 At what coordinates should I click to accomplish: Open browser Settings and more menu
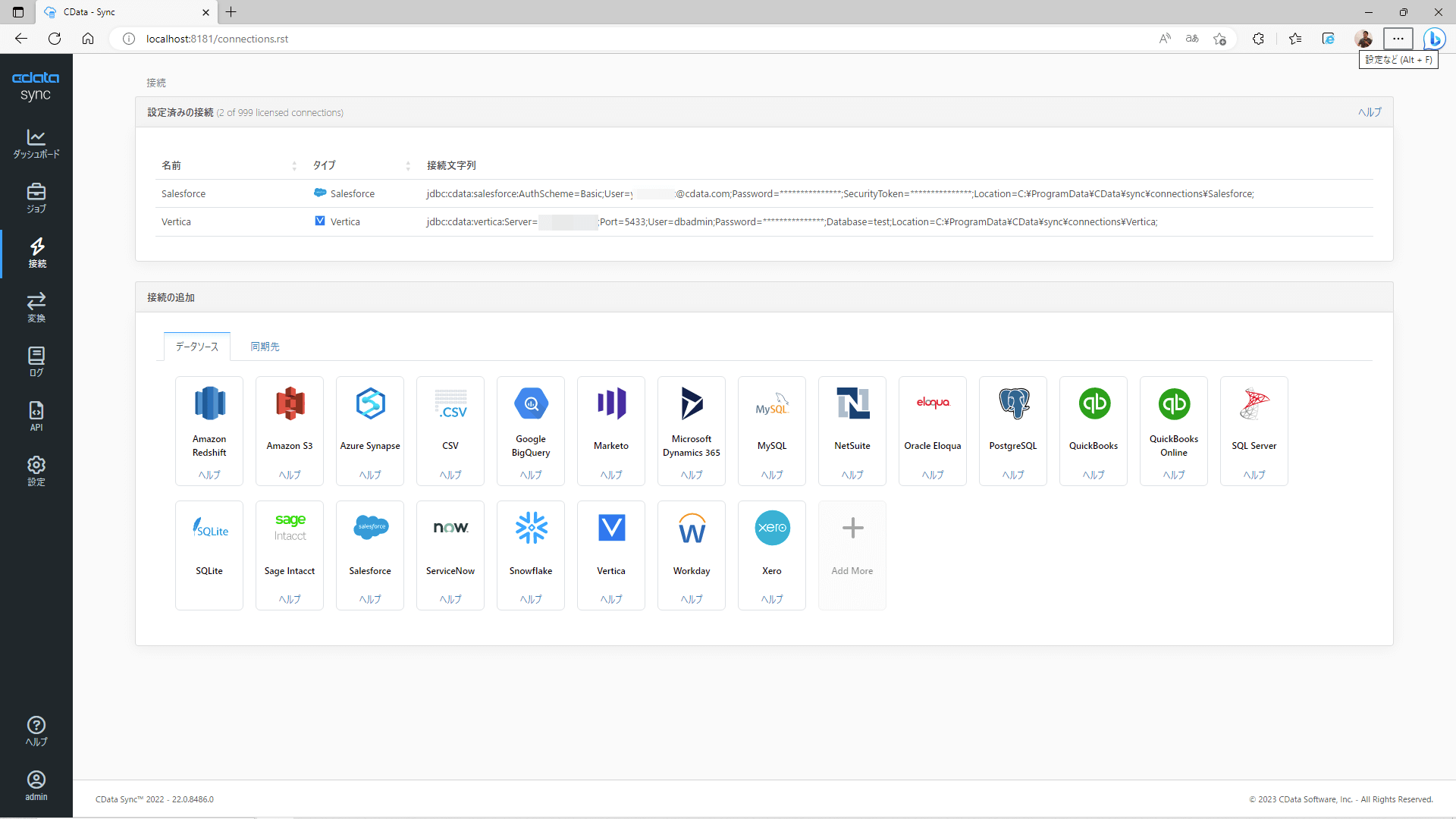(1398, 39)
